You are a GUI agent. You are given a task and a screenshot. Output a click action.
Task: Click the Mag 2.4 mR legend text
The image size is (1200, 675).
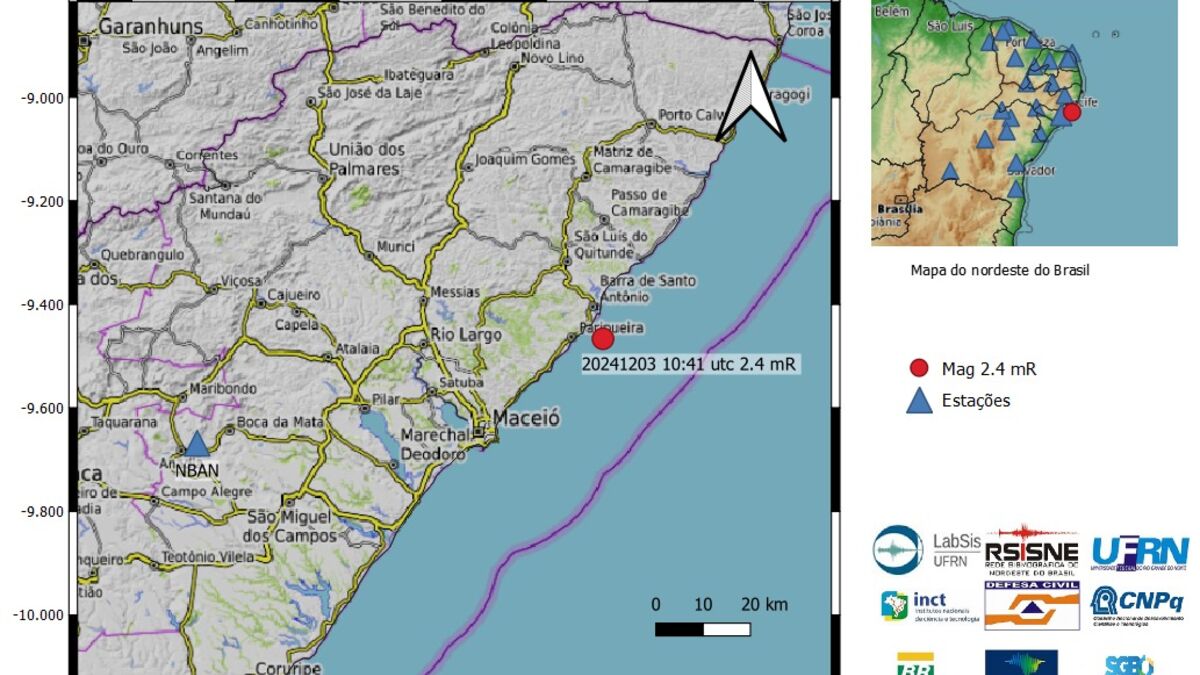tap(989, 369)
